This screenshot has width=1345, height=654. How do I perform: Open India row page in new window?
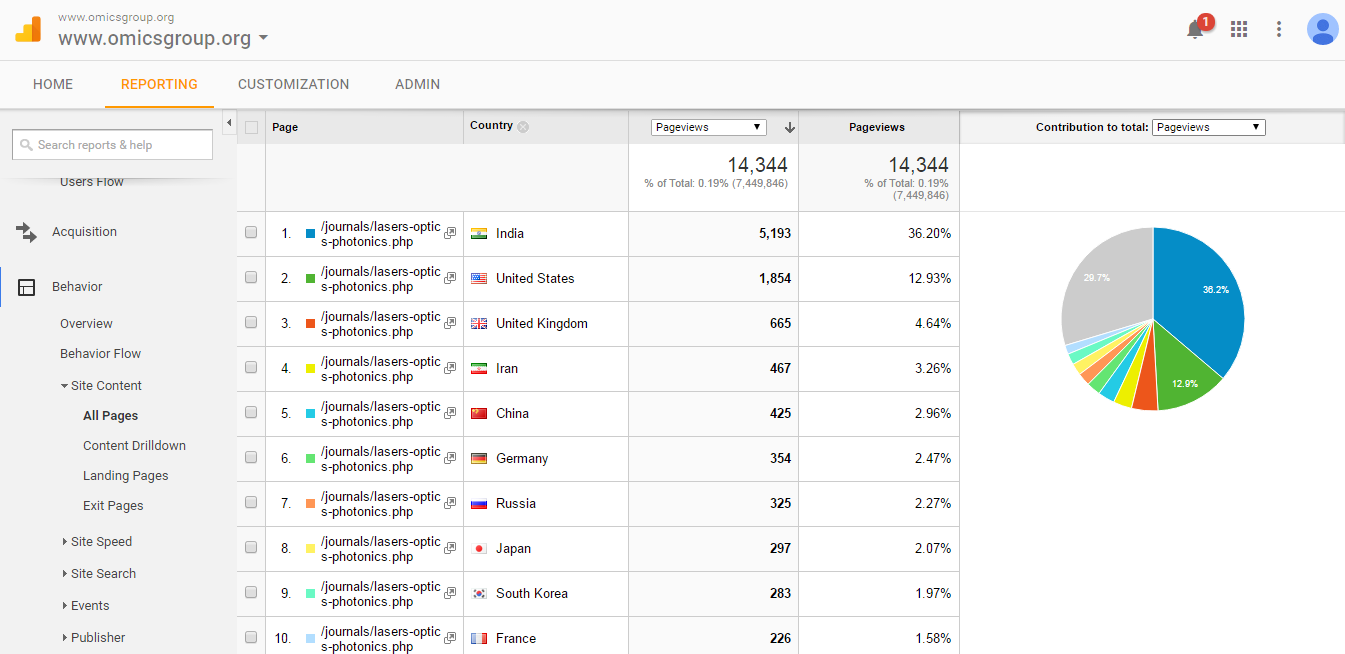[x=450, y=233]
